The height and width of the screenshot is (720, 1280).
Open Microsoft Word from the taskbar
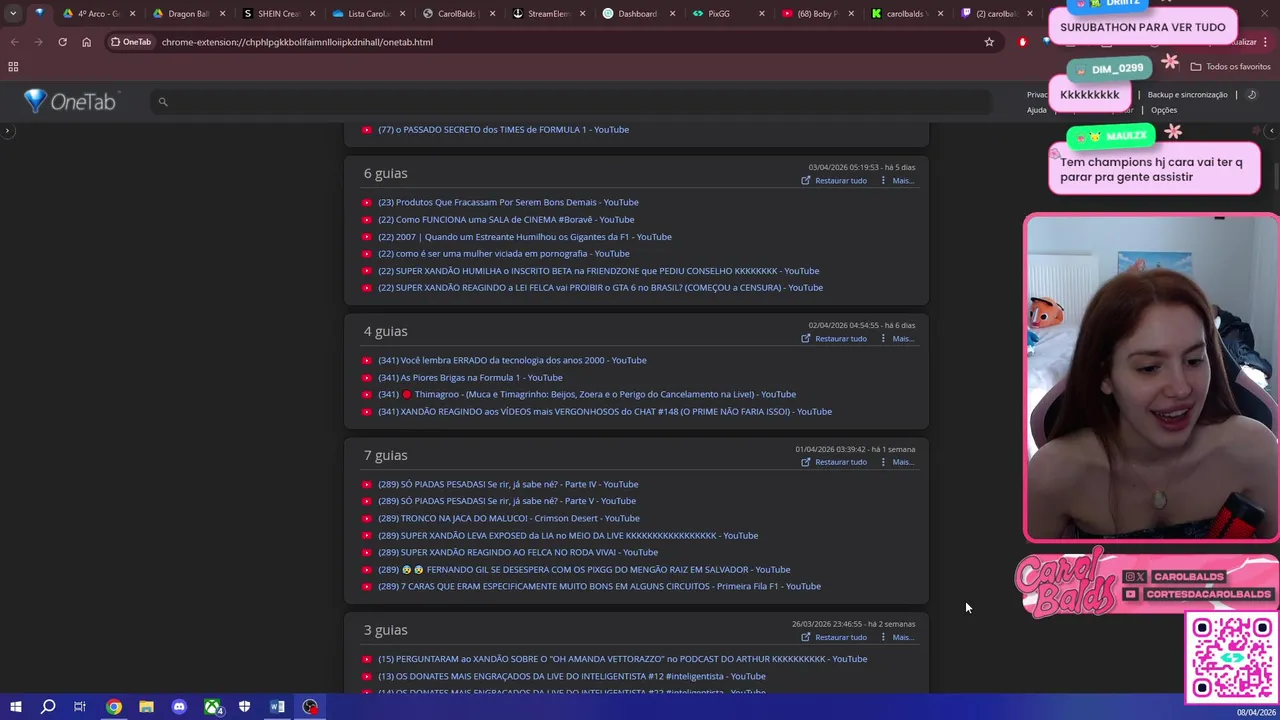(277, 707)
